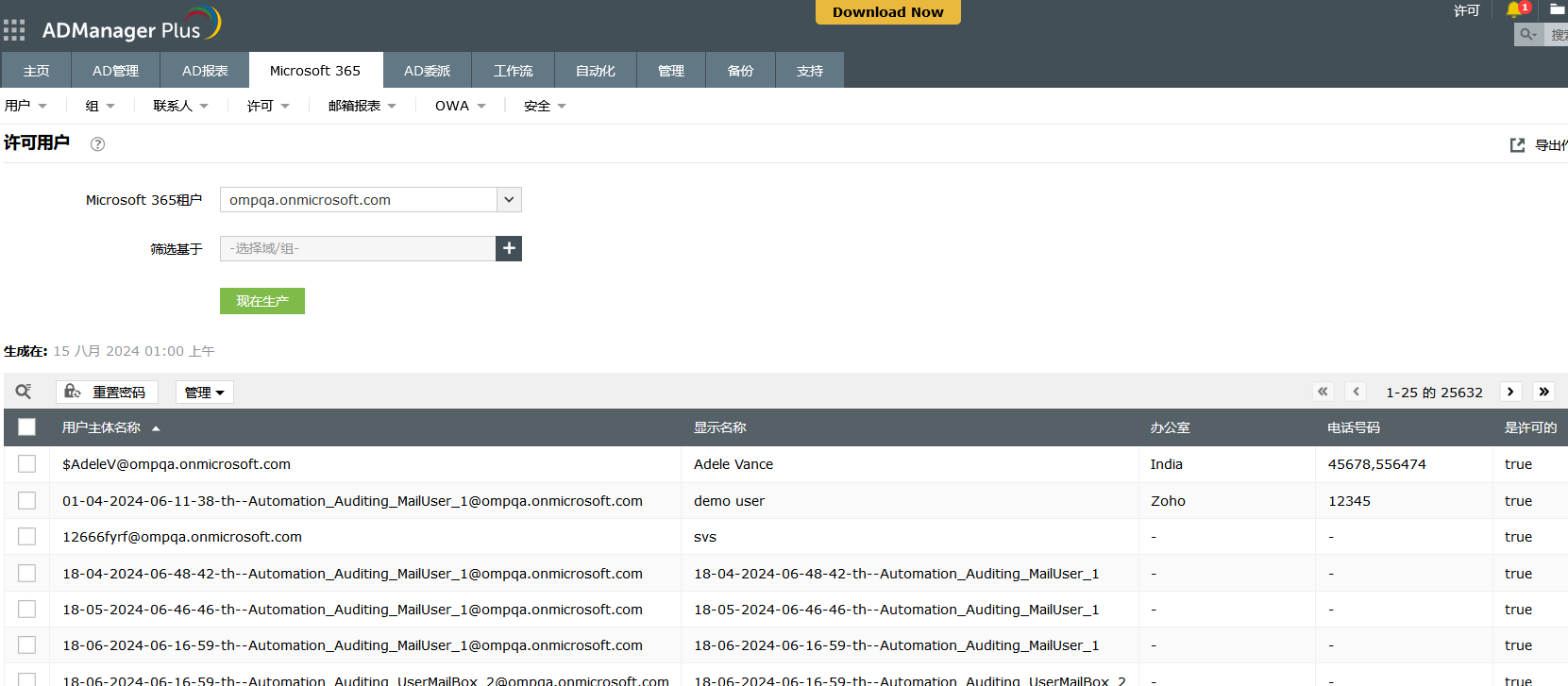Click the notification bell icon
1568x686 pixels.
pos(1515,9)
